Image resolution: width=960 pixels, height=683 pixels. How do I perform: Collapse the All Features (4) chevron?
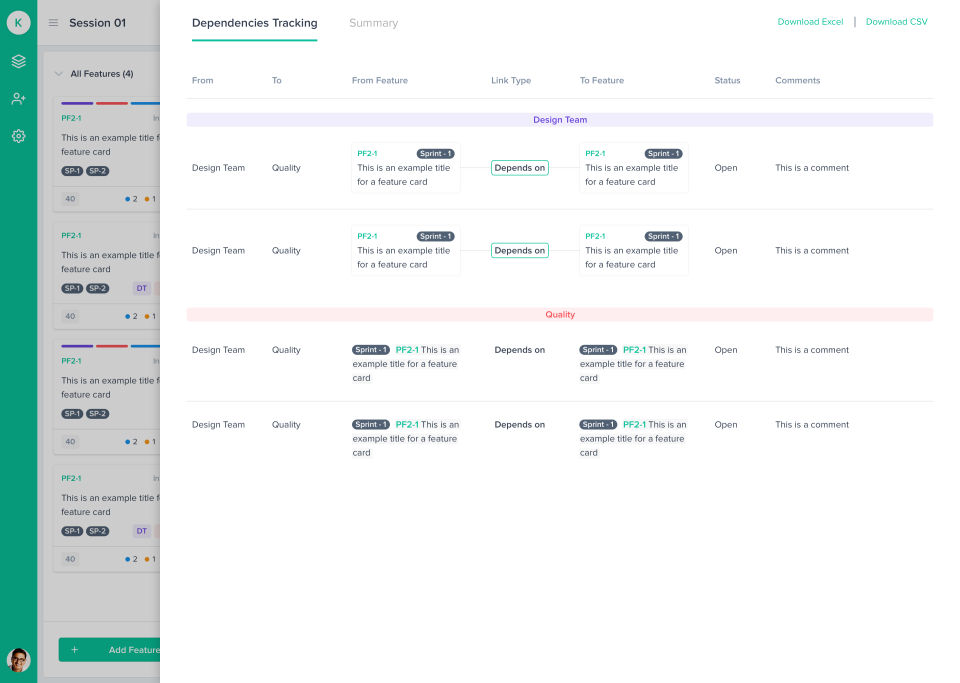click(59, 73)
